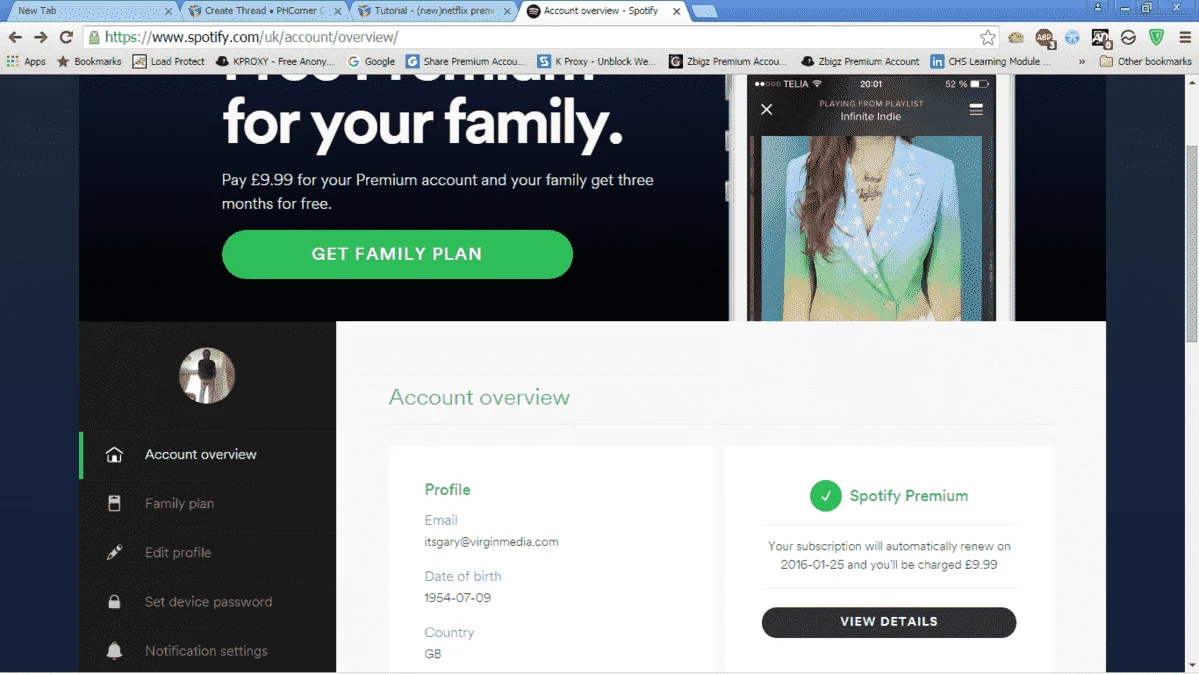The width and height of the screenshot is (1199, 674).
Task: Open the Share Premium Account bookmark
Action: tap(465, 61)
